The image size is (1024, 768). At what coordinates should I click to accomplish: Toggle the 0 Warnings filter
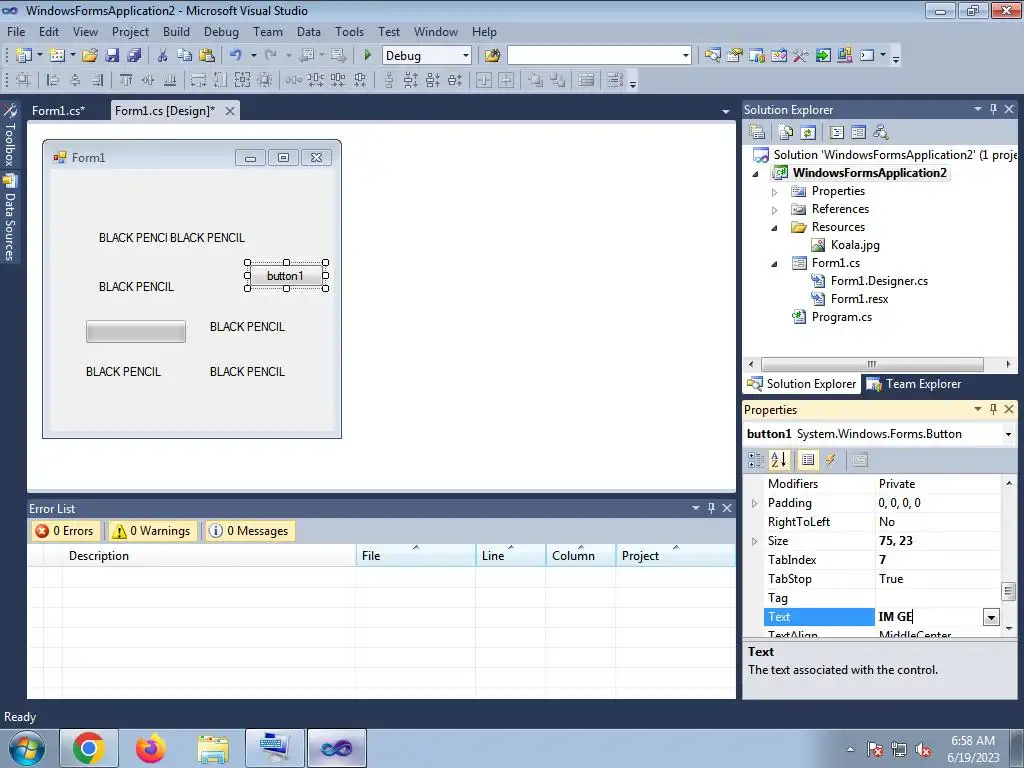[153, 531]
